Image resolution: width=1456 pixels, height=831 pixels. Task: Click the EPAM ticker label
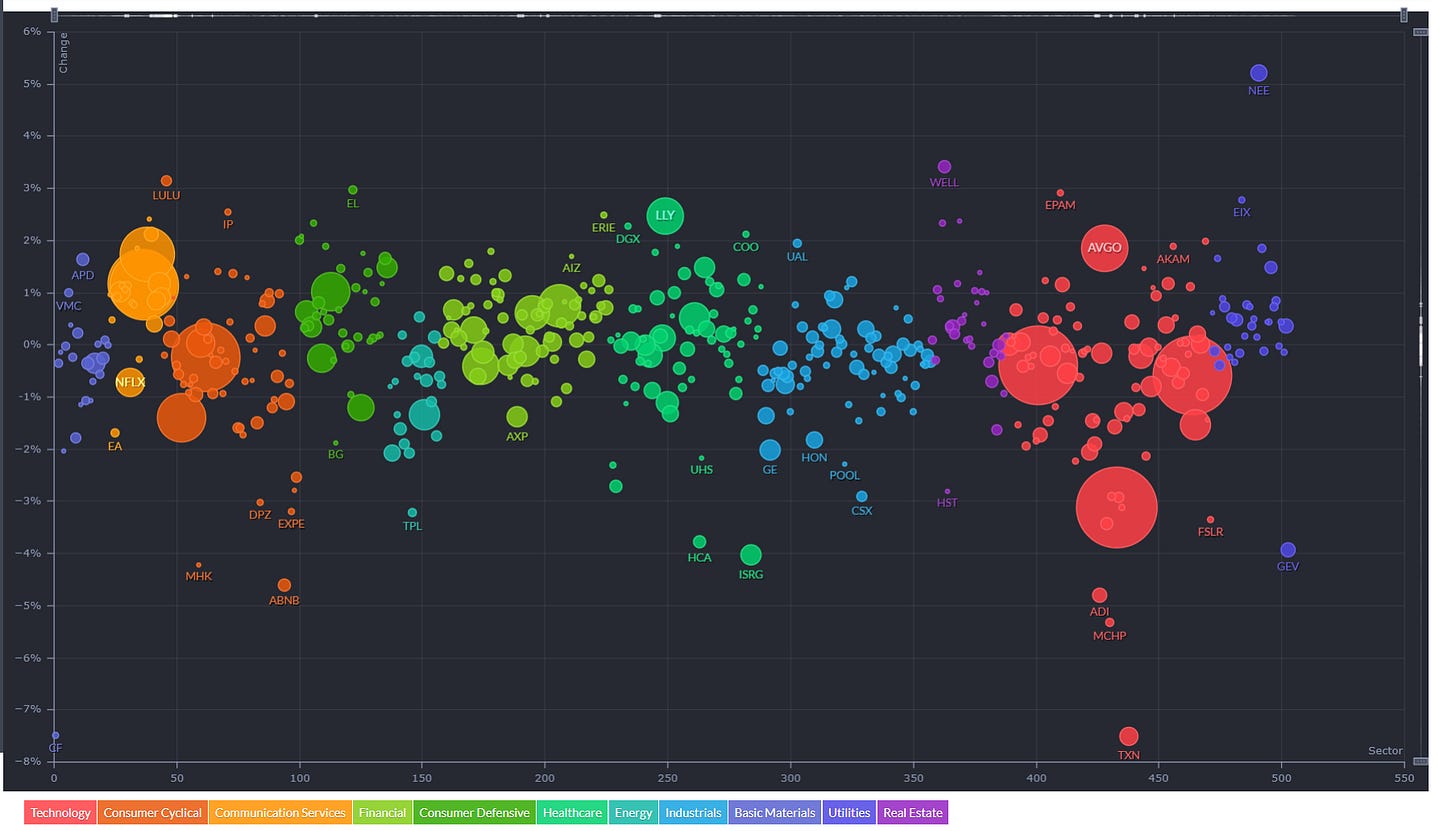point(1060,205)
